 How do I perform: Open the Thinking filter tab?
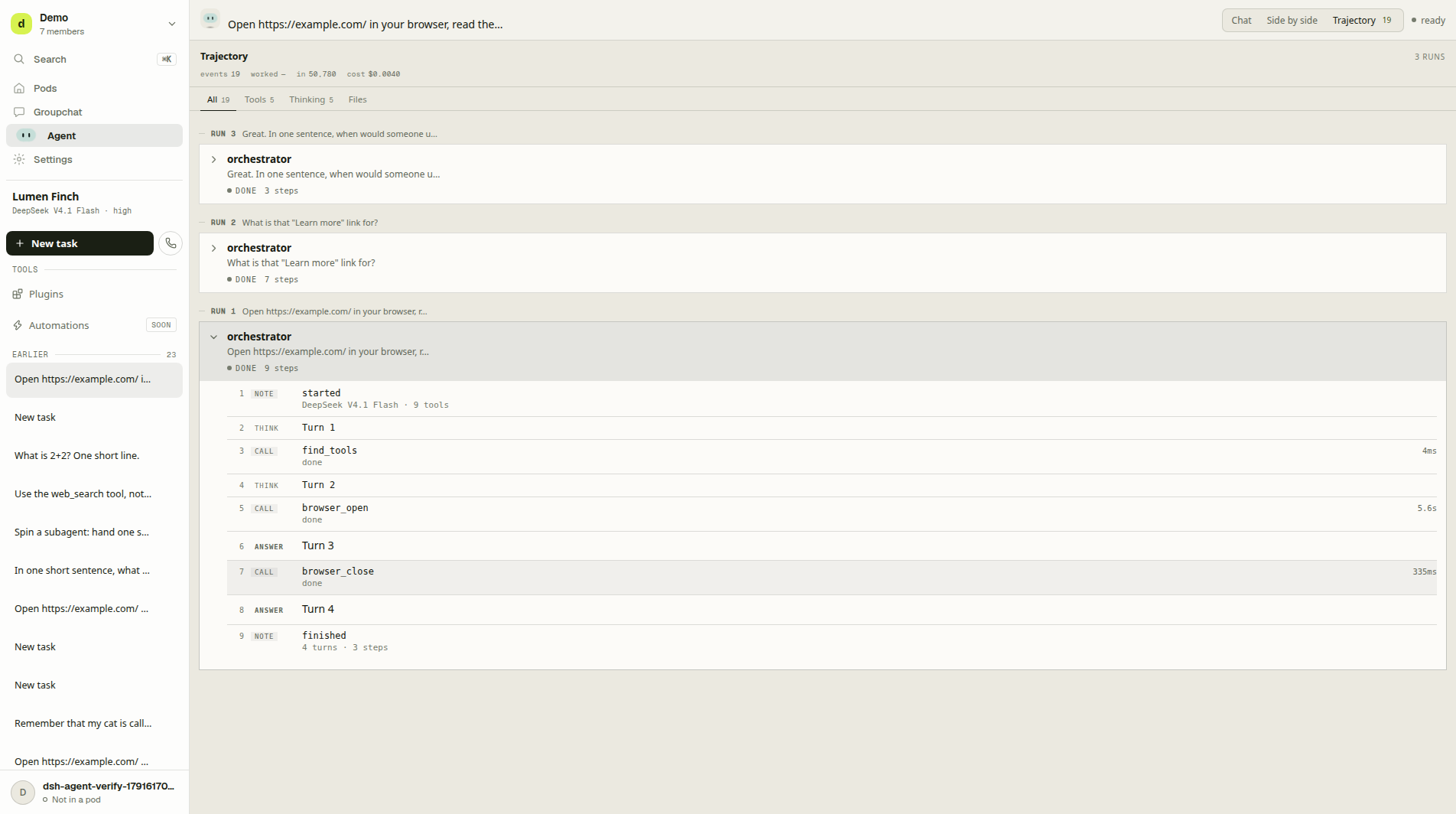(311, 99)
